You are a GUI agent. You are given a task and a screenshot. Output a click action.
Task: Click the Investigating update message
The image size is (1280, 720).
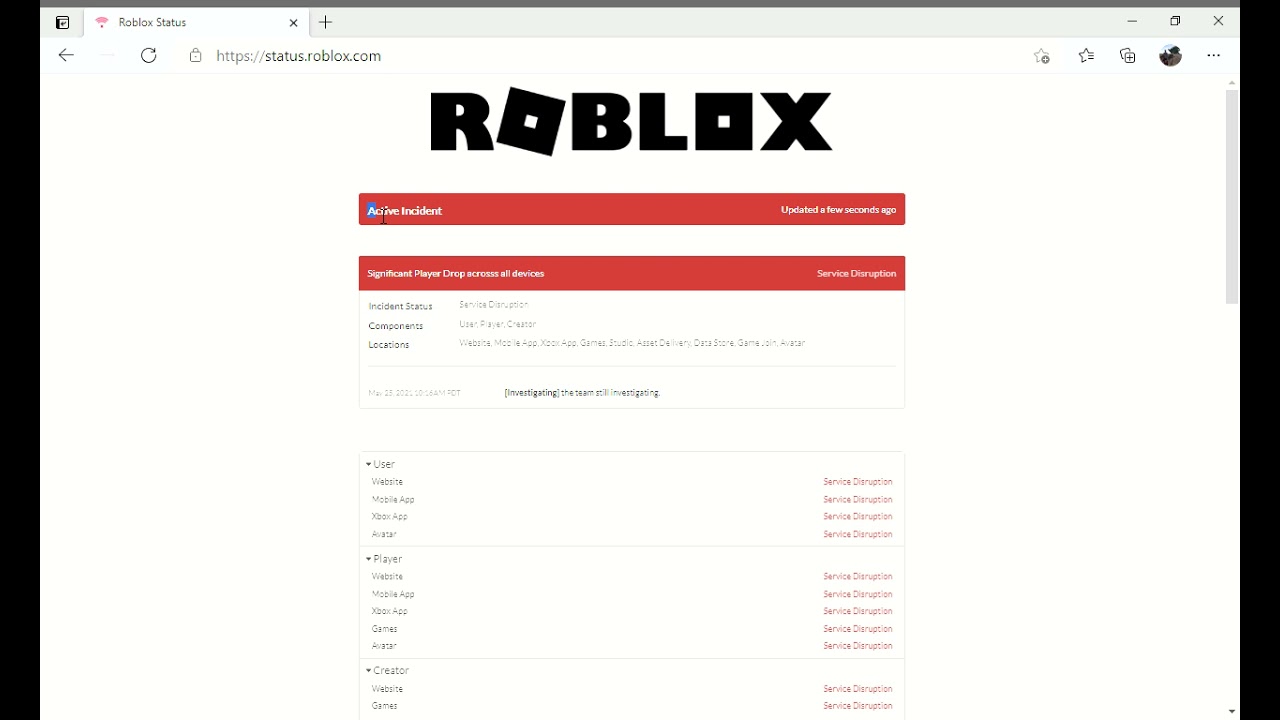click(x=583, y=393)
